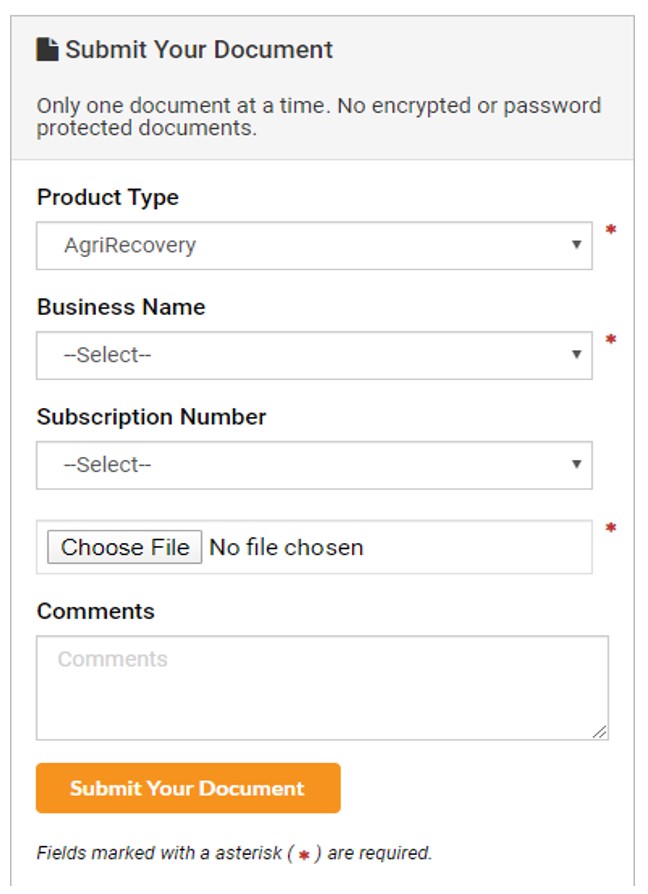
Task: Click the Product Type field label
Action: click(x=108, y=198)
